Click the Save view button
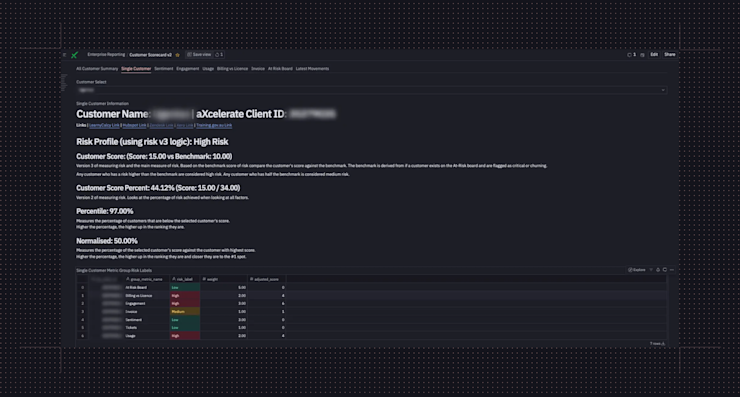 pos(199,55)
